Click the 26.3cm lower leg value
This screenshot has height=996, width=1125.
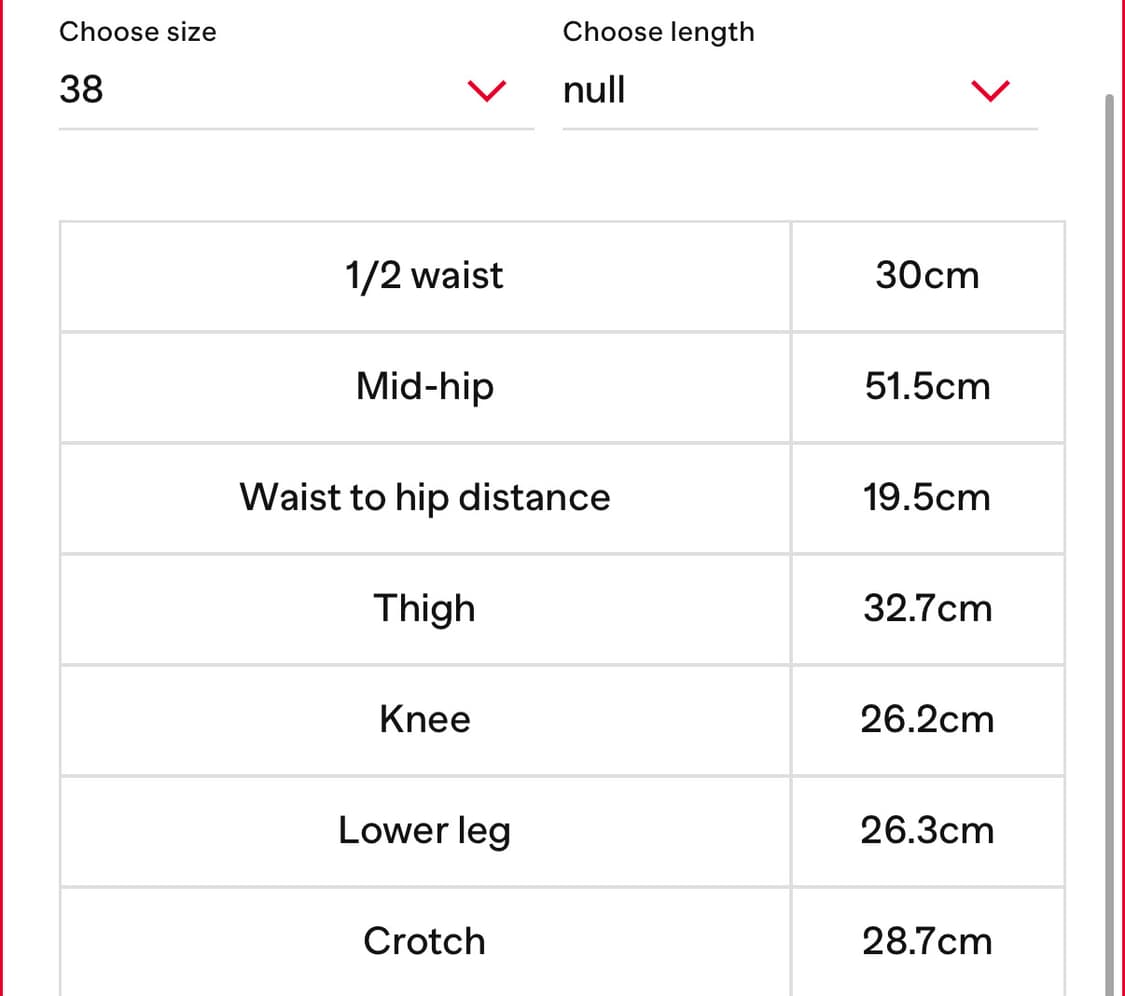(x=928, y=831)
